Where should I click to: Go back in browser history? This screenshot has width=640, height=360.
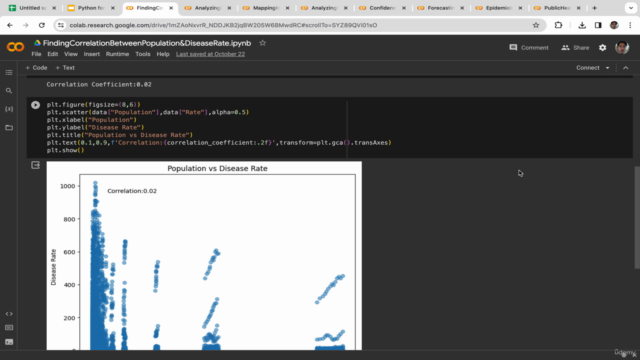10,25
